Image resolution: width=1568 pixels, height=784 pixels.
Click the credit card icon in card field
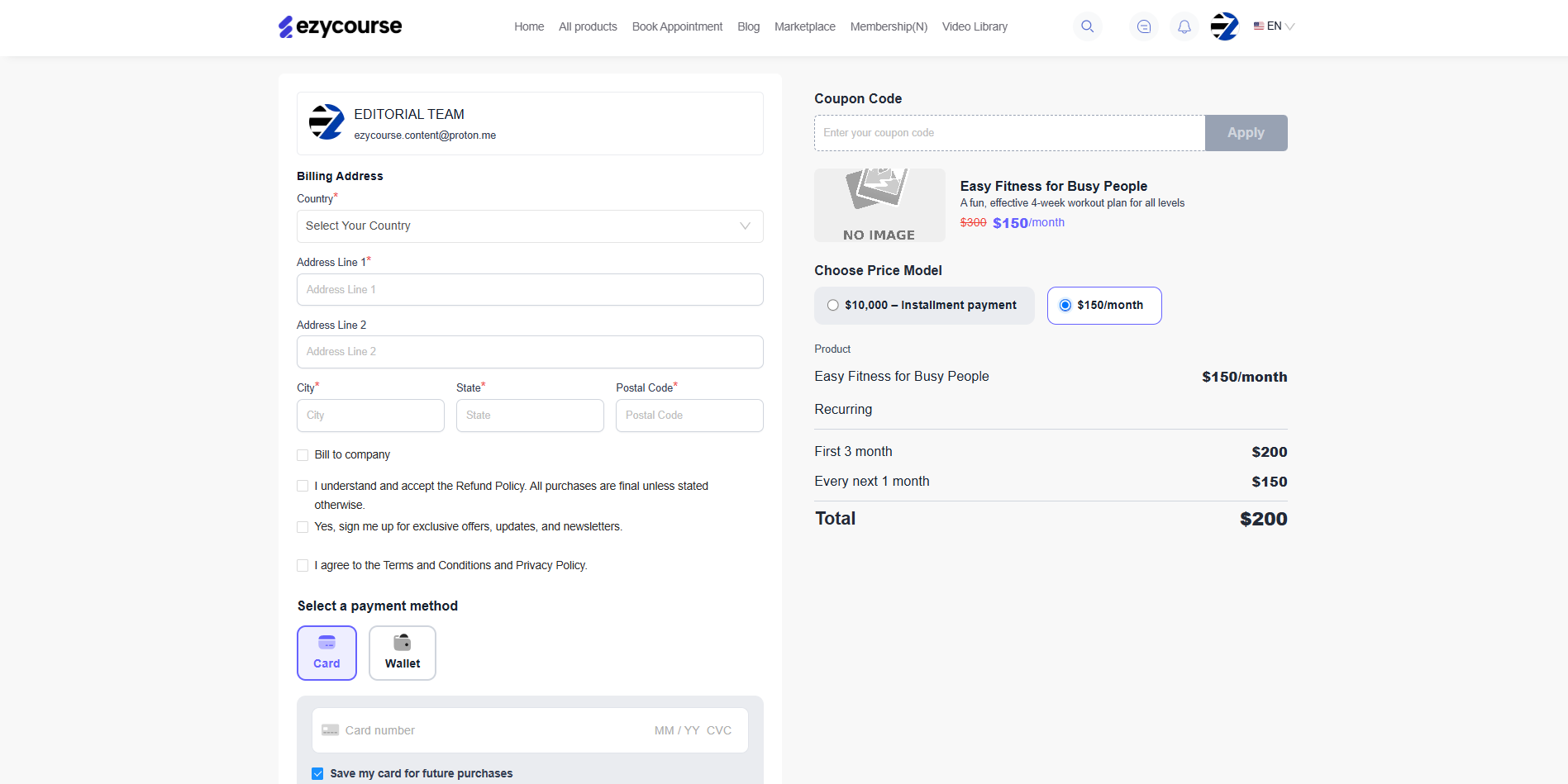coord(330,730)
